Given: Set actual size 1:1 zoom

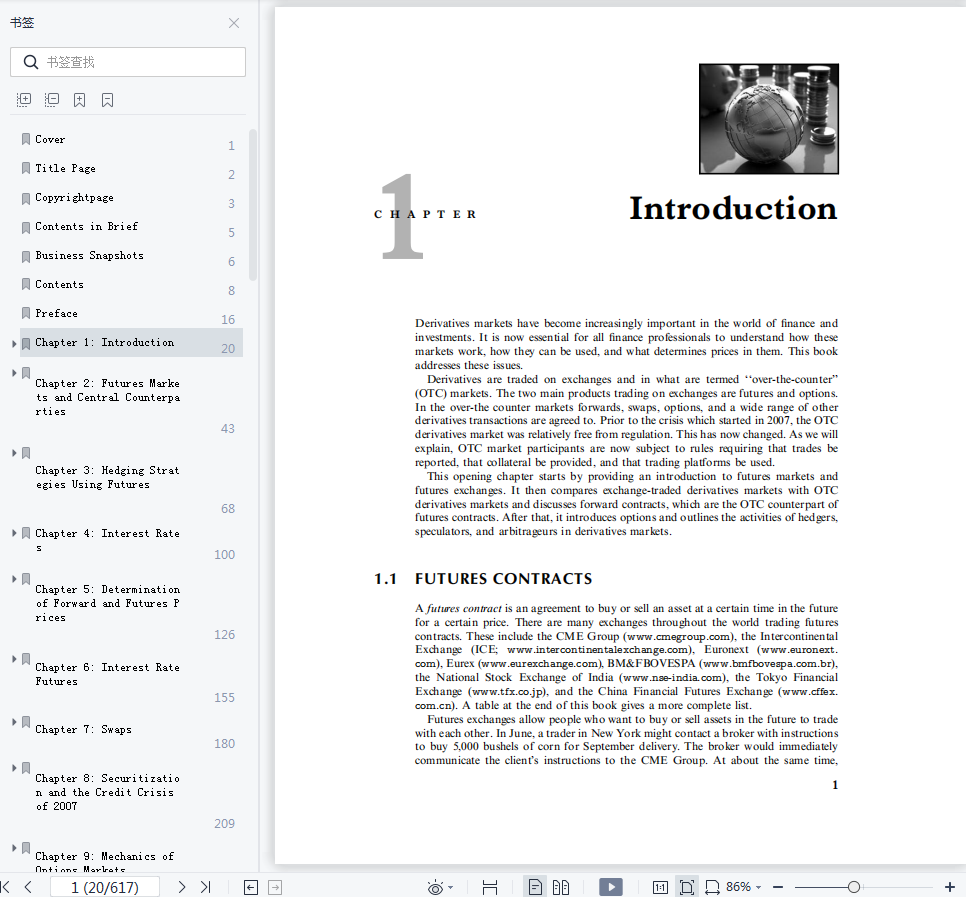Looking at the screenshot, I should click(660, 887).
